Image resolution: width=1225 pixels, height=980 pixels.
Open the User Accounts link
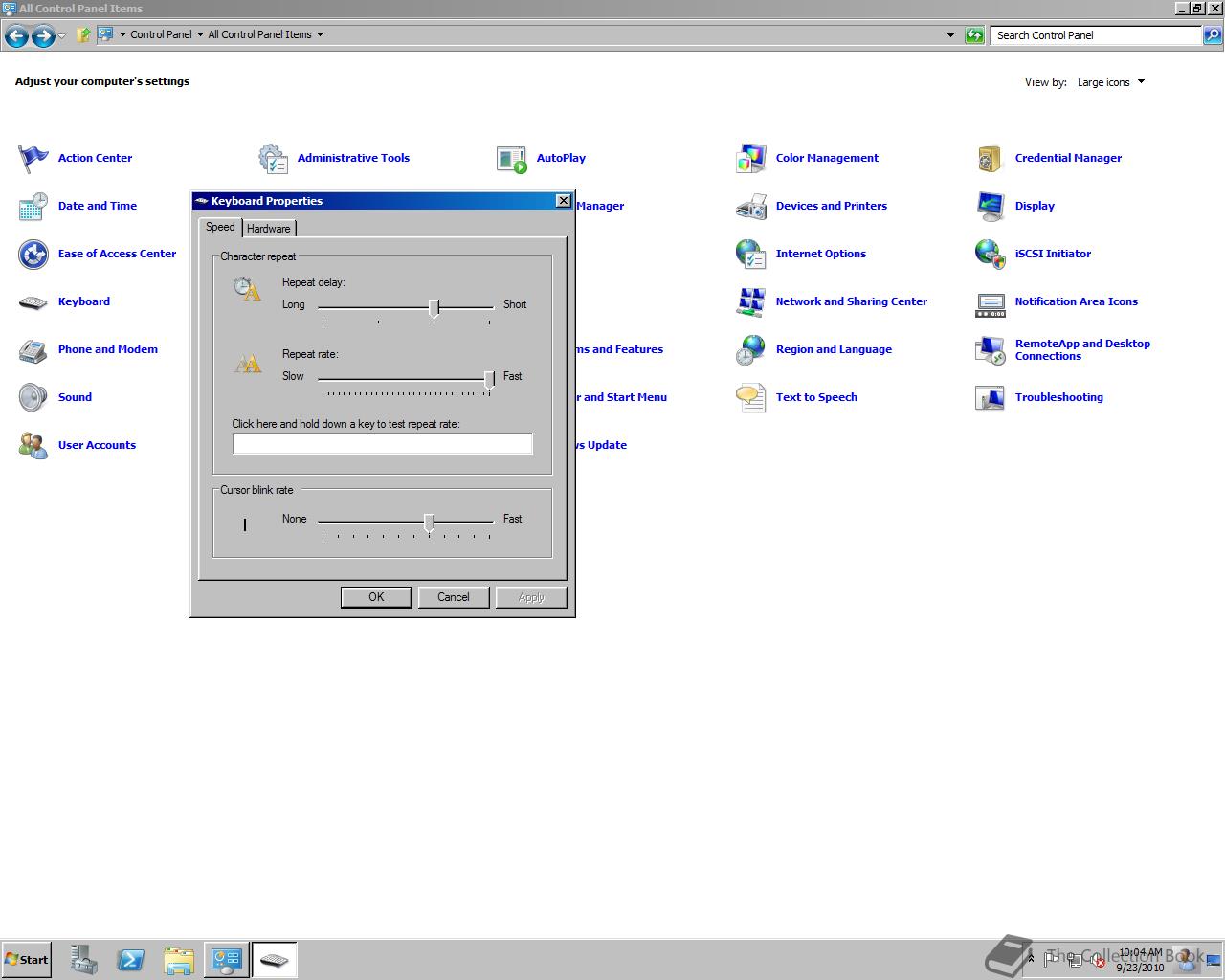click(x=97, y=445)
